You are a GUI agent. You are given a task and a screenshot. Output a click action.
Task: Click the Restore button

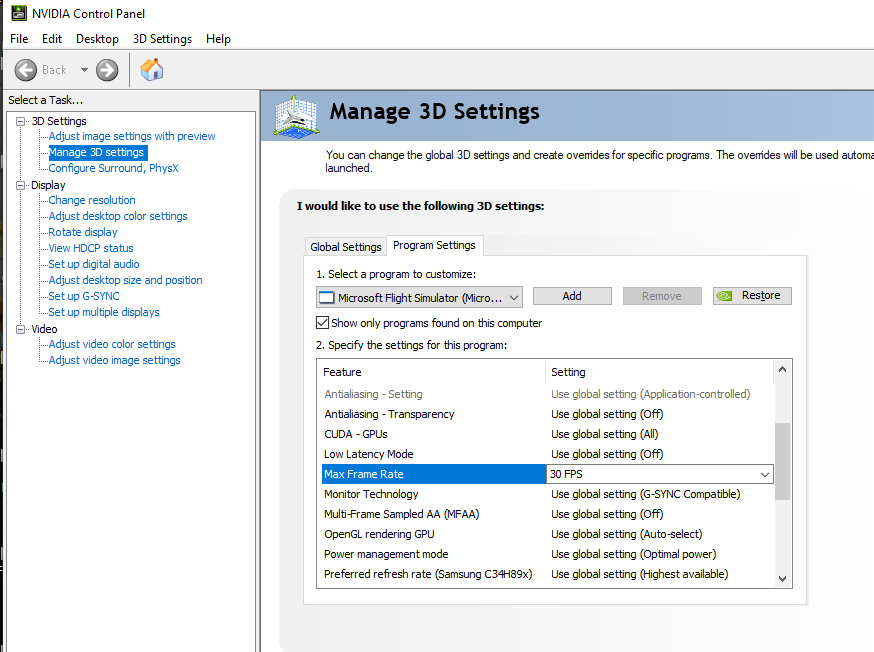pyautogui.click(x=752, y=296)
